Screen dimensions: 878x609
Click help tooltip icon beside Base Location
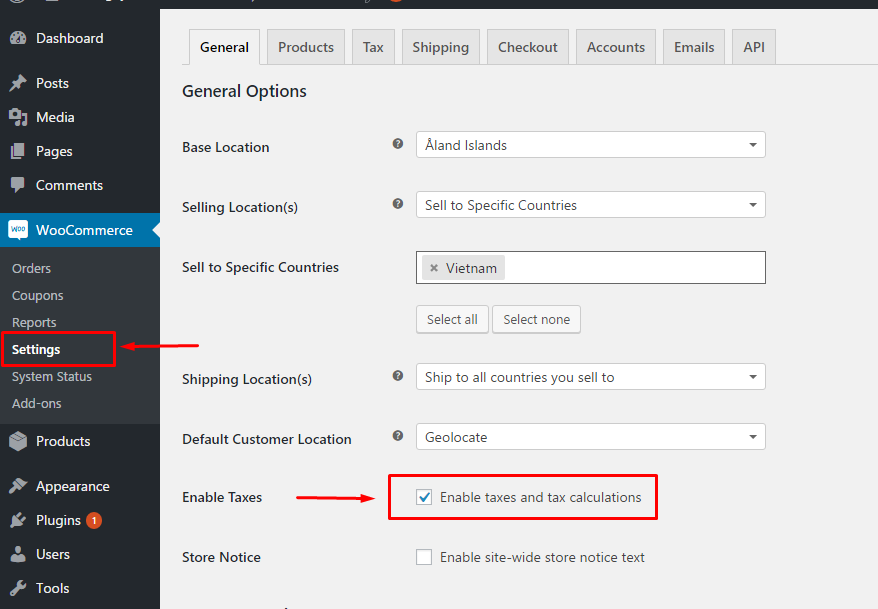tap(398, 145)
